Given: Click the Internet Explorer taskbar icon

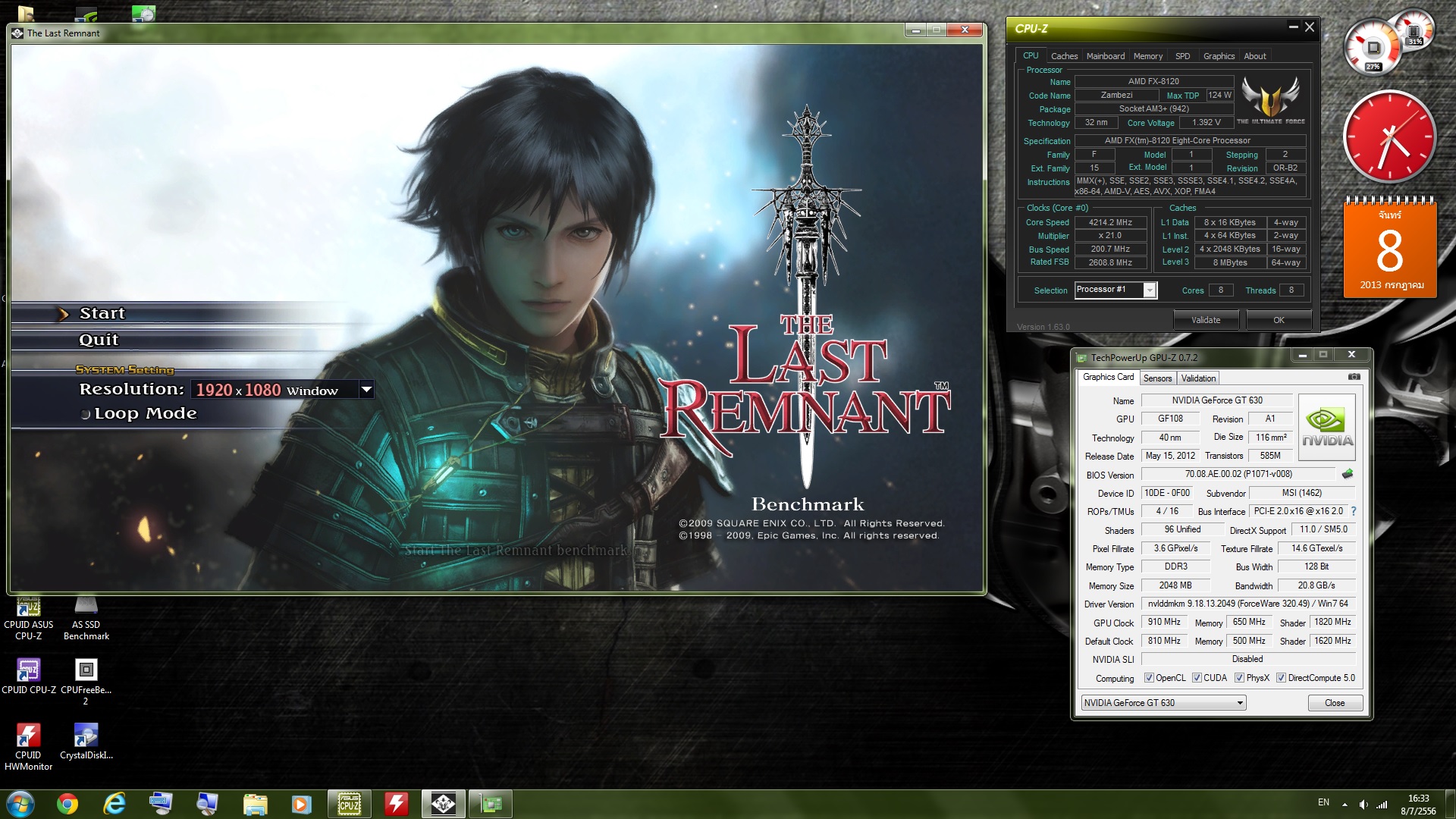Looking at the screenshot, I should point(115,804).
